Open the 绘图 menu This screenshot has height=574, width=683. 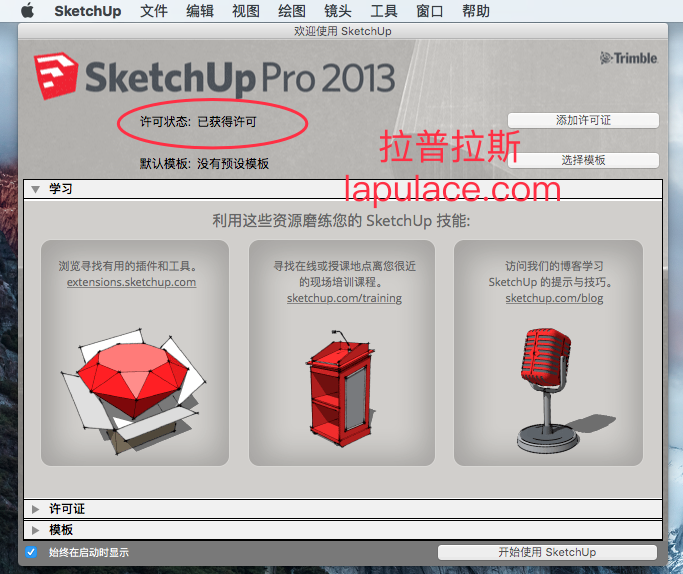[292, 11]
